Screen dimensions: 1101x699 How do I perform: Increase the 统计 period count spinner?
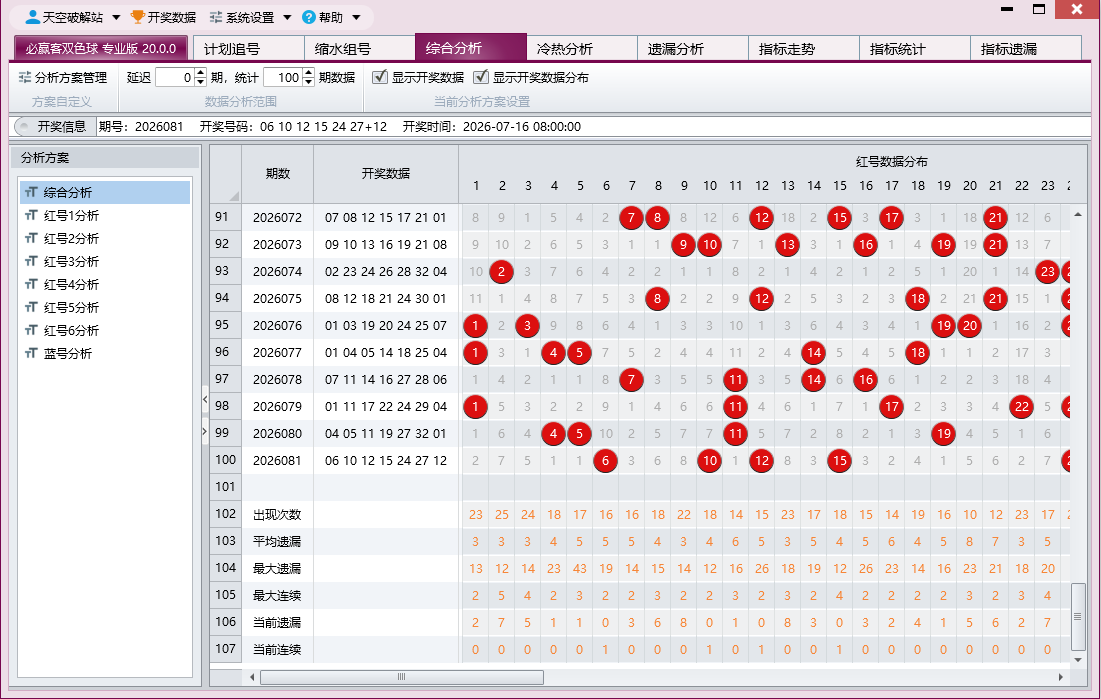click(x=308, y=73)
